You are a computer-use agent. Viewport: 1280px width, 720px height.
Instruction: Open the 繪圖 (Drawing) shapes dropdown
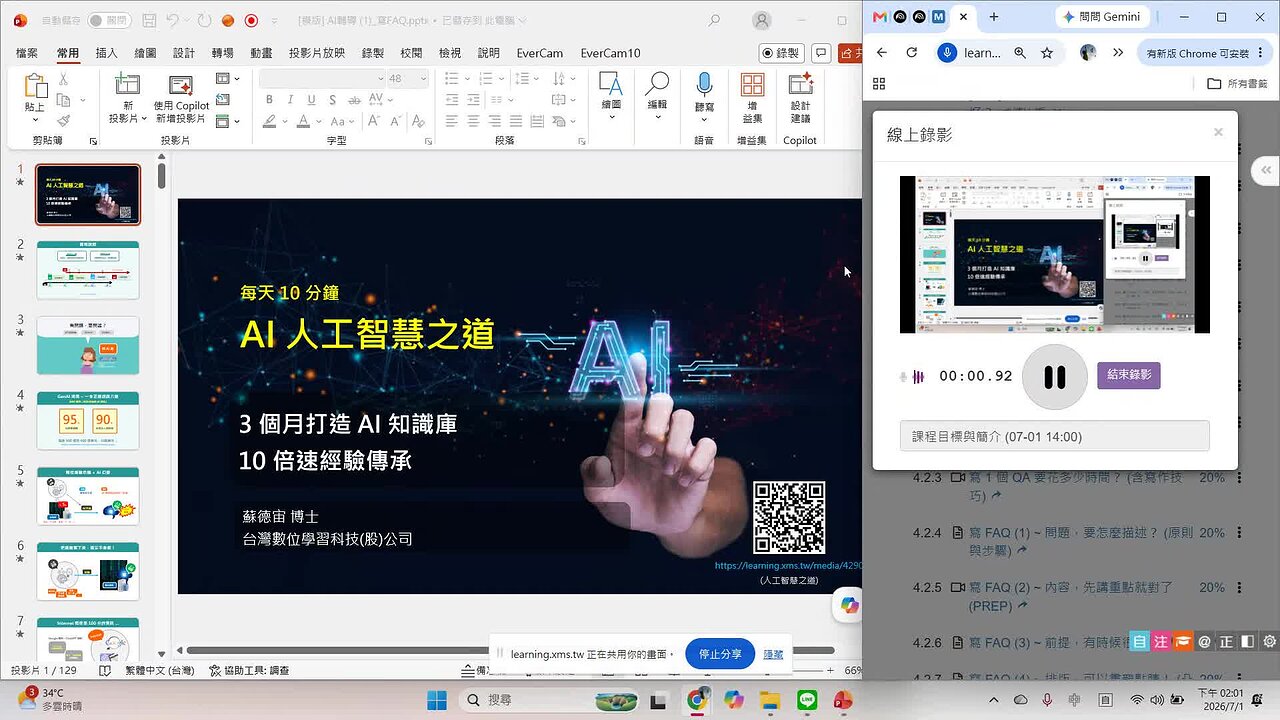coord(611,96)
